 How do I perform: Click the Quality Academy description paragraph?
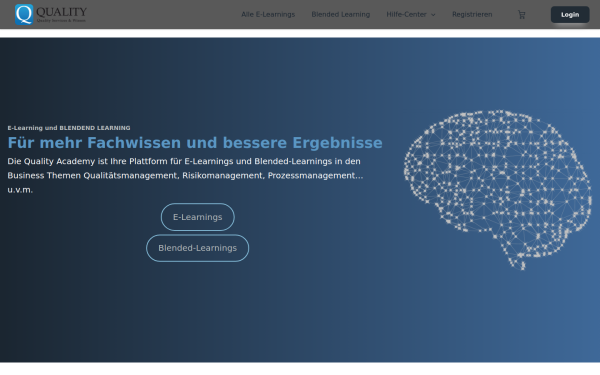coord(185,175)
